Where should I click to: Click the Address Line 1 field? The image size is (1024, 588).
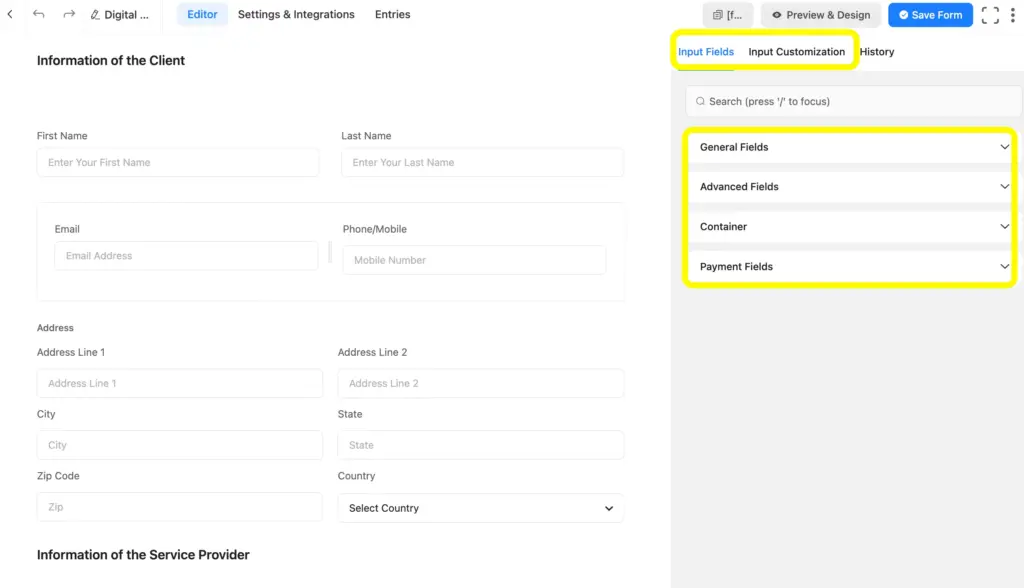click(x=180, y=383)
